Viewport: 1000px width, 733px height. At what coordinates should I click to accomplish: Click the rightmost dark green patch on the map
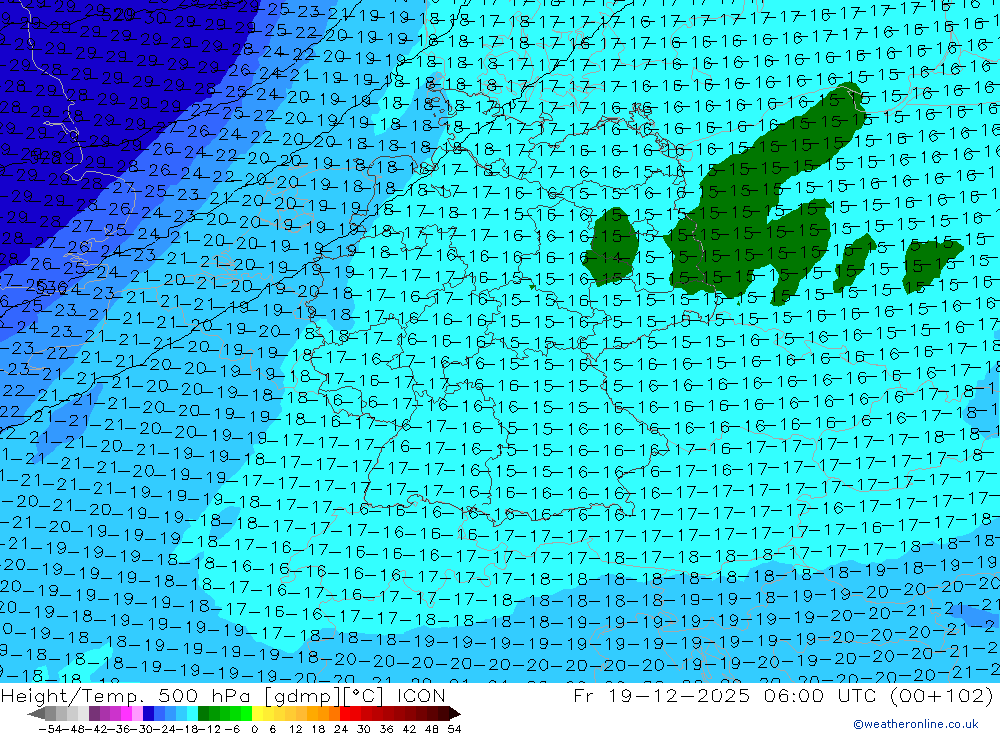pyautogui.click(x=928, y=260)
